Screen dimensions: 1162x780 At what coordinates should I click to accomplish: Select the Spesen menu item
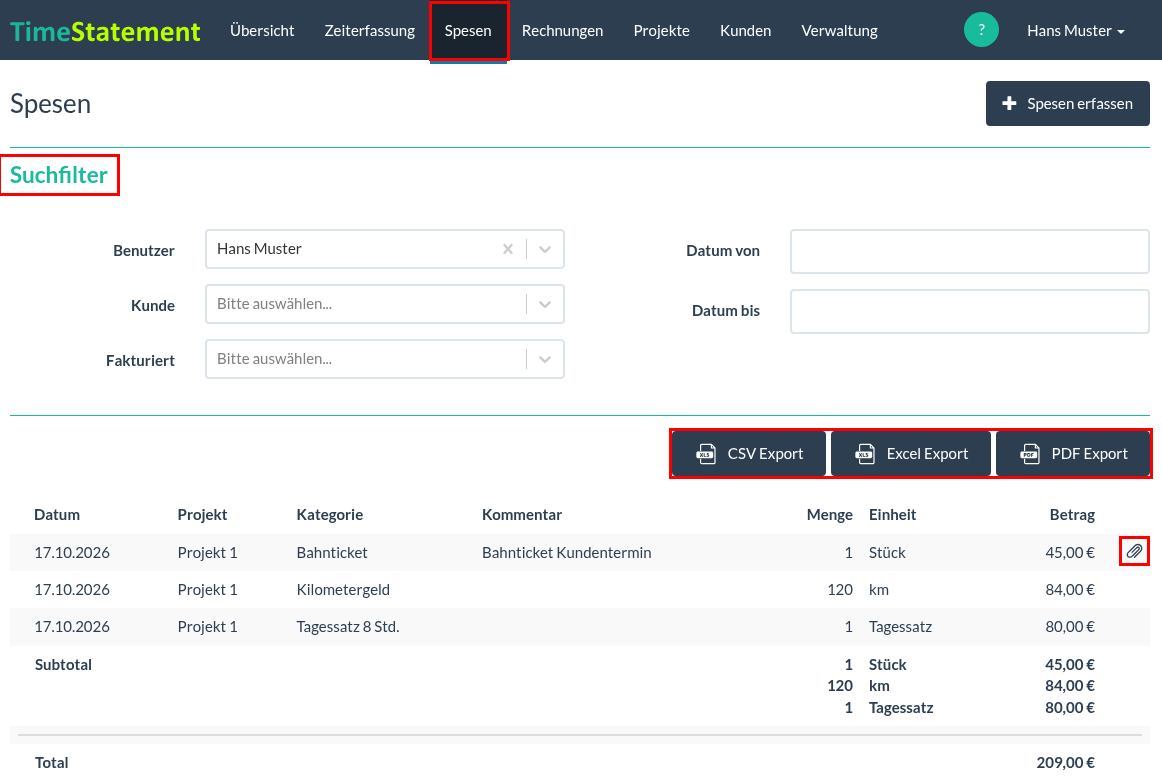pos(468,30)
